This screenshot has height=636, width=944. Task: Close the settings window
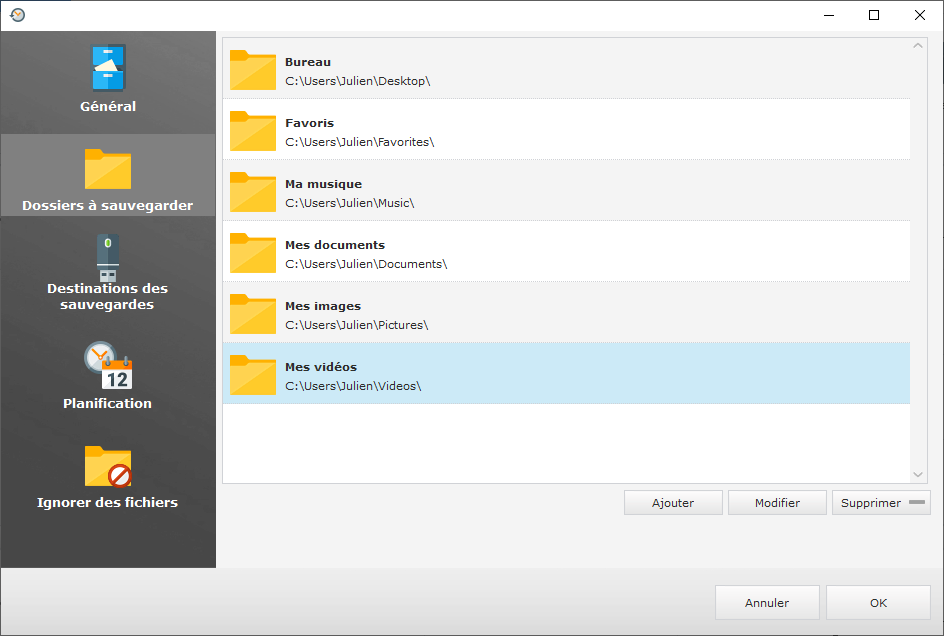920,15
